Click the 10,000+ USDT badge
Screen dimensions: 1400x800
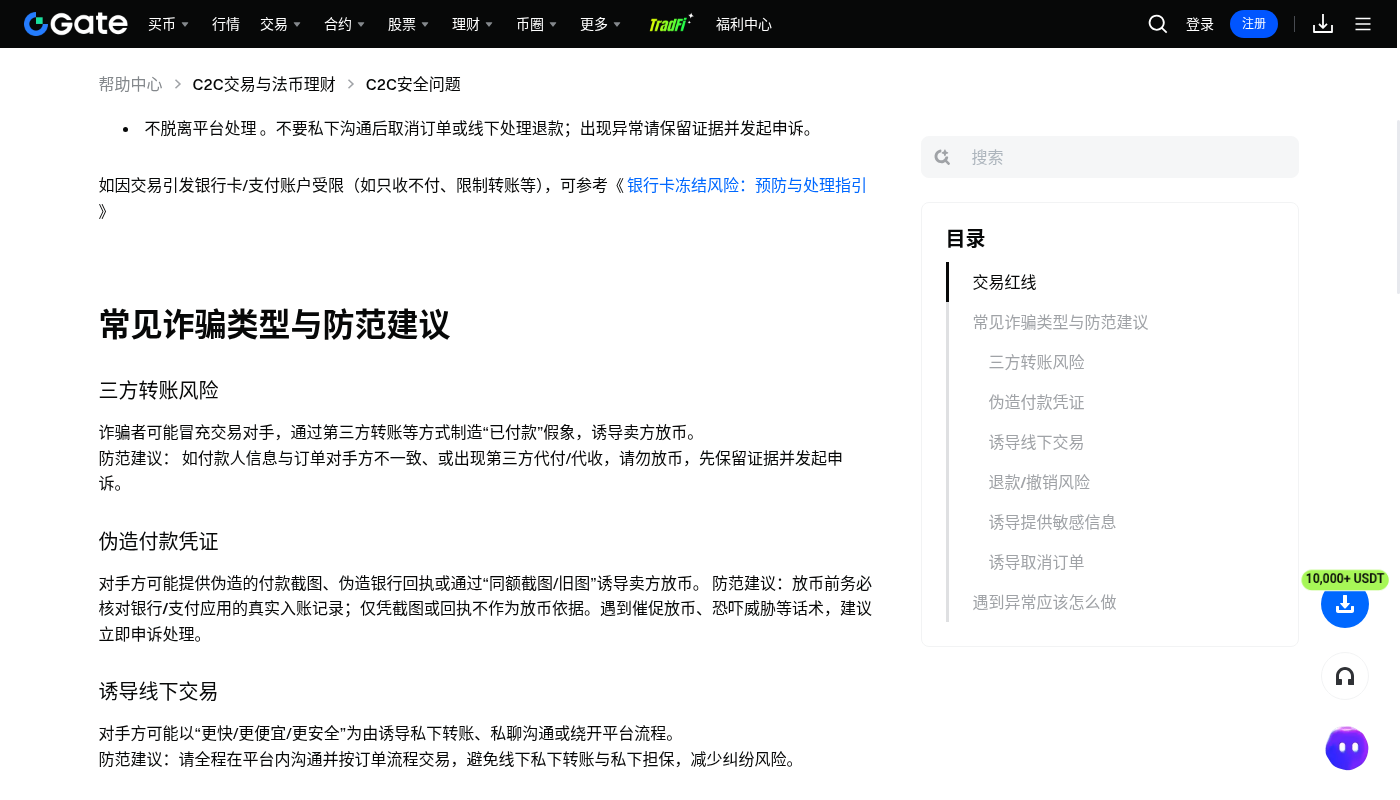point(1345,579)
